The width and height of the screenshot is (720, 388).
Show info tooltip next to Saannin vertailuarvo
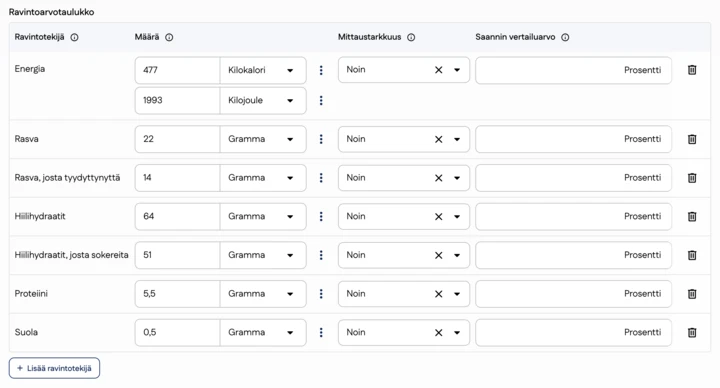click(x=565, y=38)
